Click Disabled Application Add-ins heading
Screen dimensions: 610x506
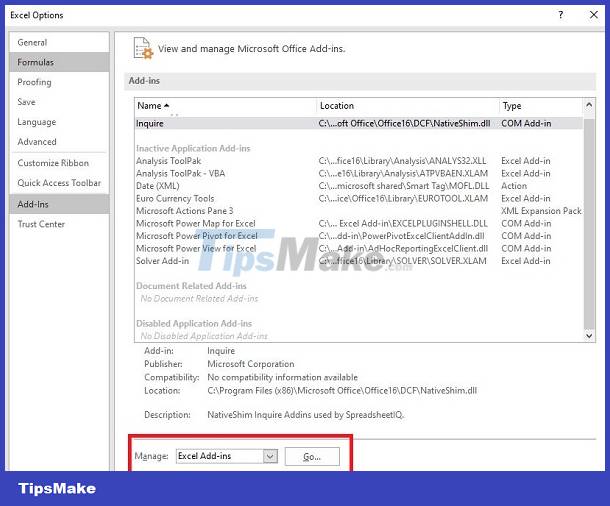pyautogui.click(x=194, y=324)
